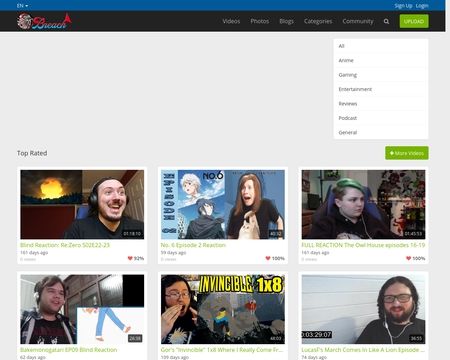The image size is (450, 360).
Task: Open the Videos menu
Action: (231, 21)
